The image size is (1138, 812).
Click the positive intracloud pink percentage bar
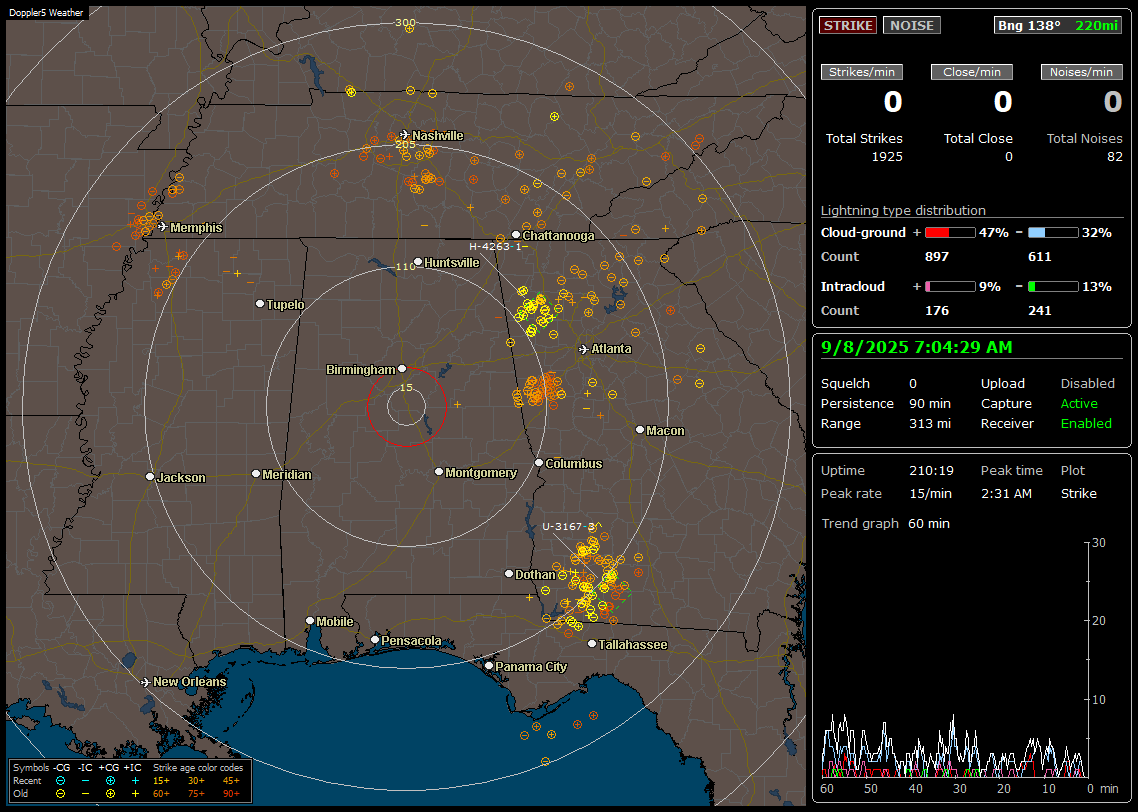click(950, 287)
